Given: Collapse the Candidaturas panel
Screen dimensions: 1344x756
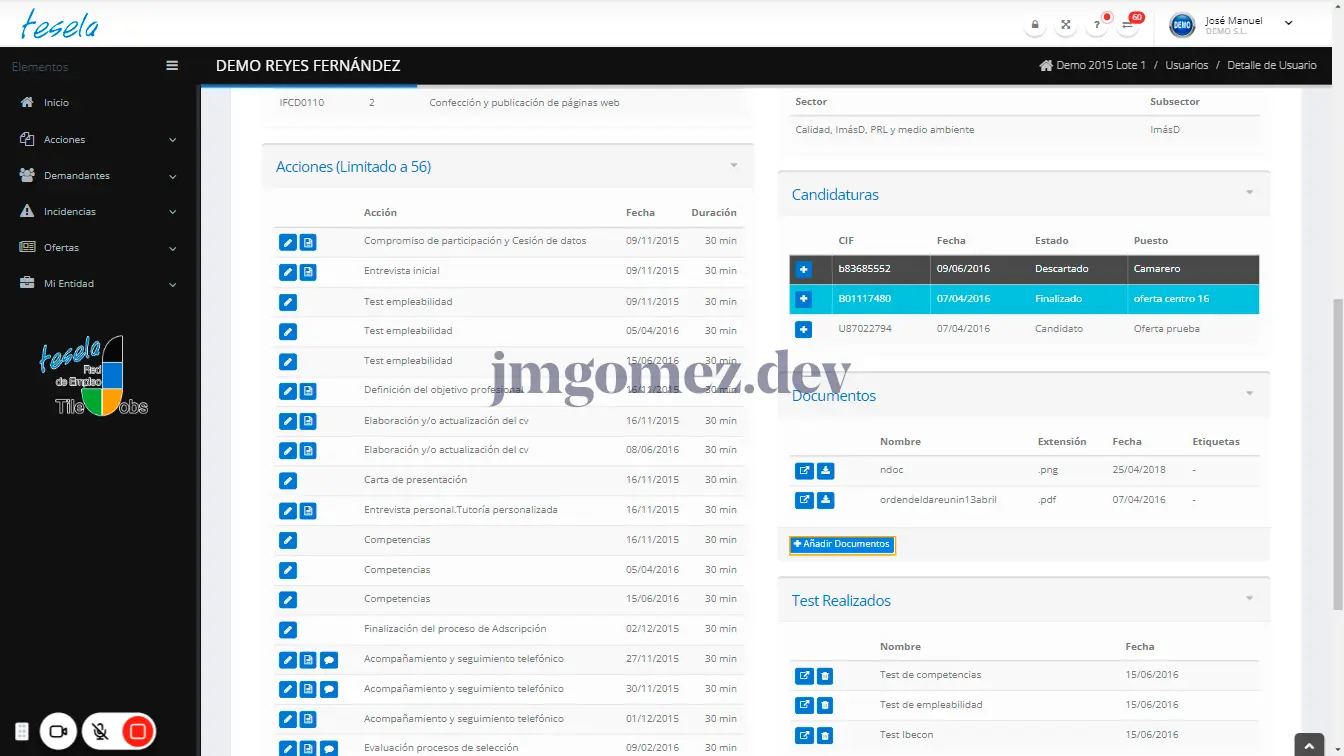Looking at the screenshot, I should coord(1249,193).
